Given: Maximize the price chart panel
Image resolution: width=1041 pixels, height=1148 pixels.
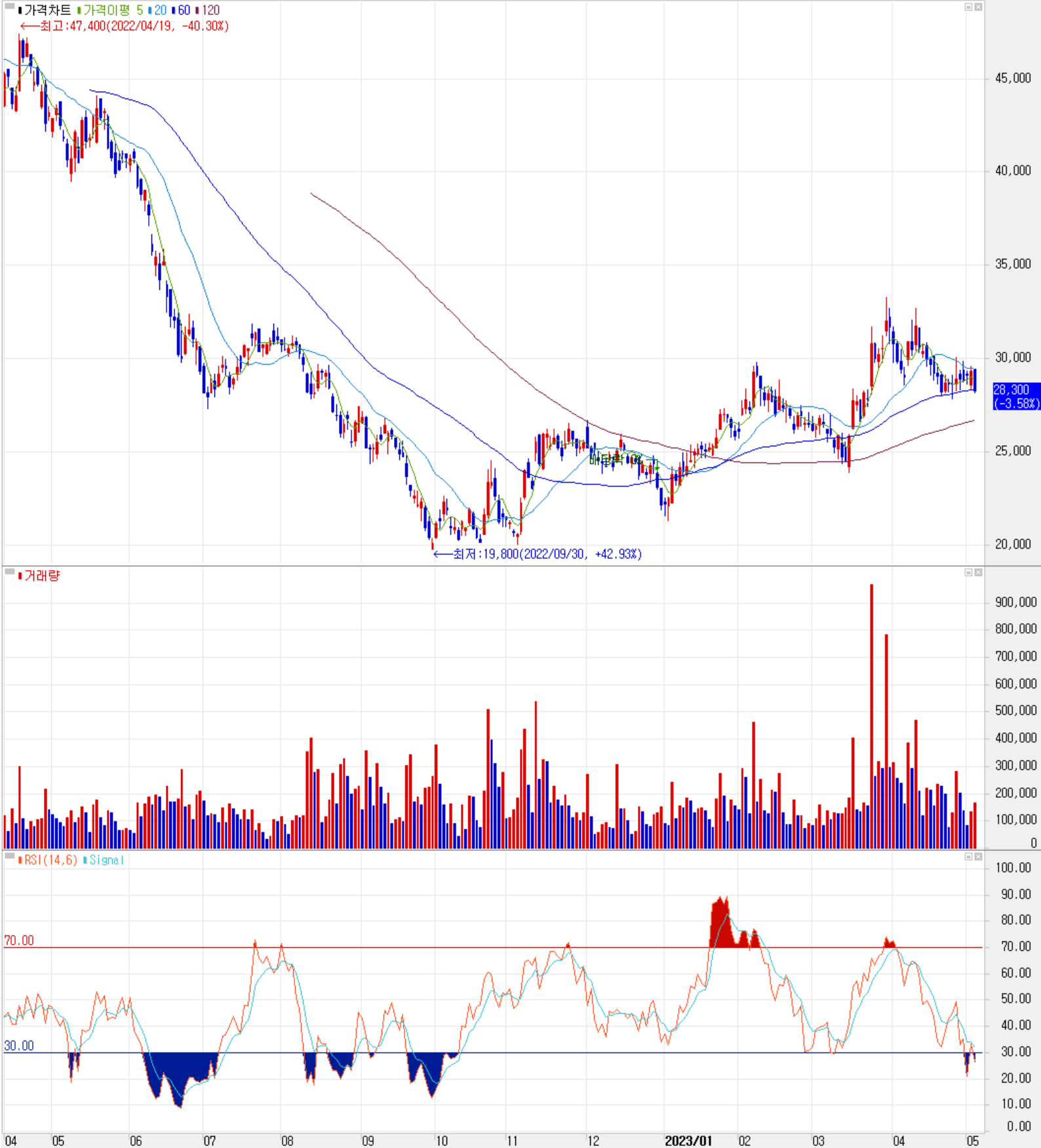Looking at the screenshot, I should (x=968, y=7).
